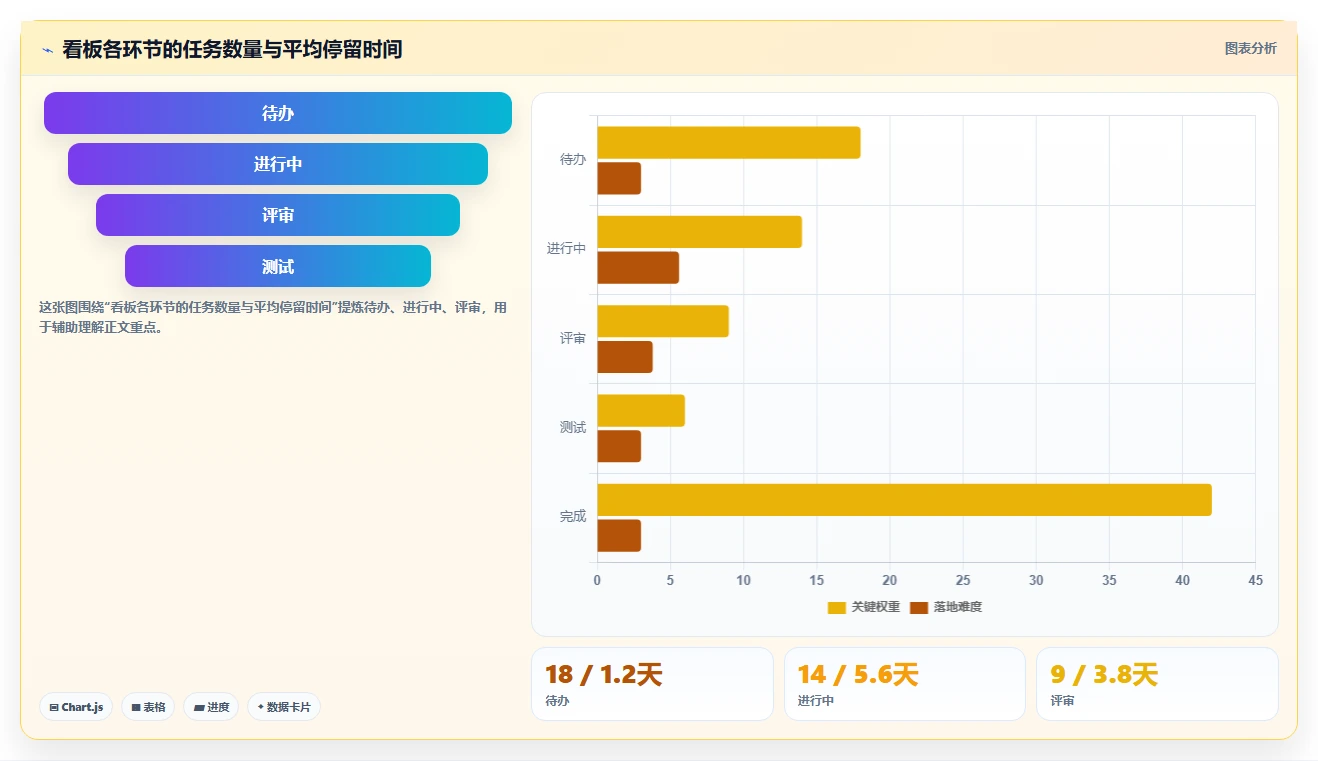Click the 待办 y-axis label

573,160
